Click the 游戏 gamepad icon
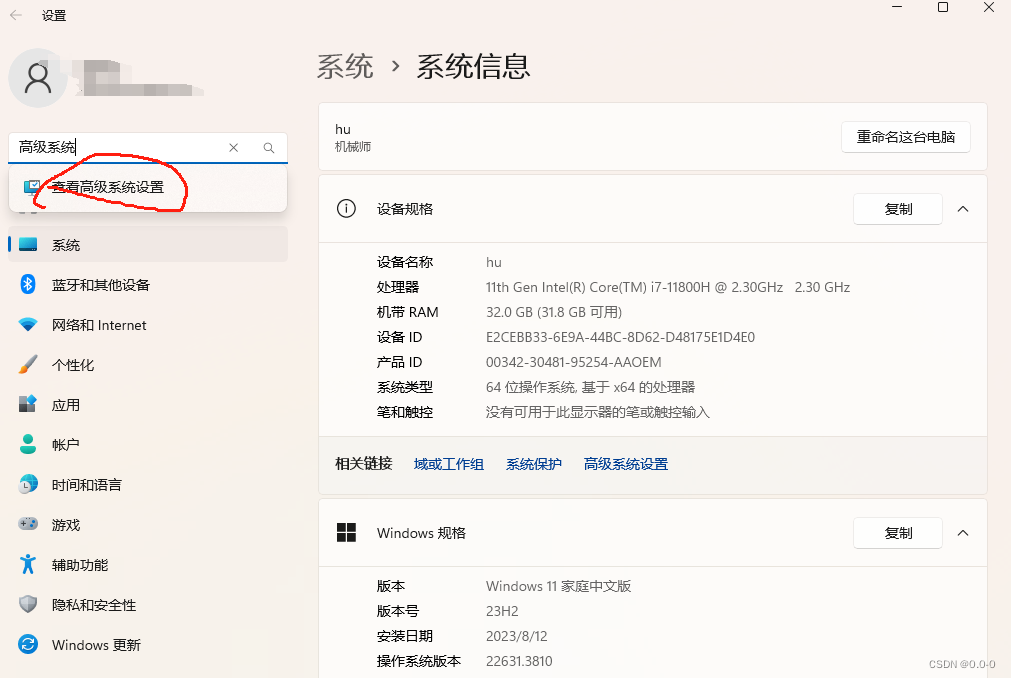This screenshot has height=678, width=1011. pyautogui.click(x=28, y=524)
